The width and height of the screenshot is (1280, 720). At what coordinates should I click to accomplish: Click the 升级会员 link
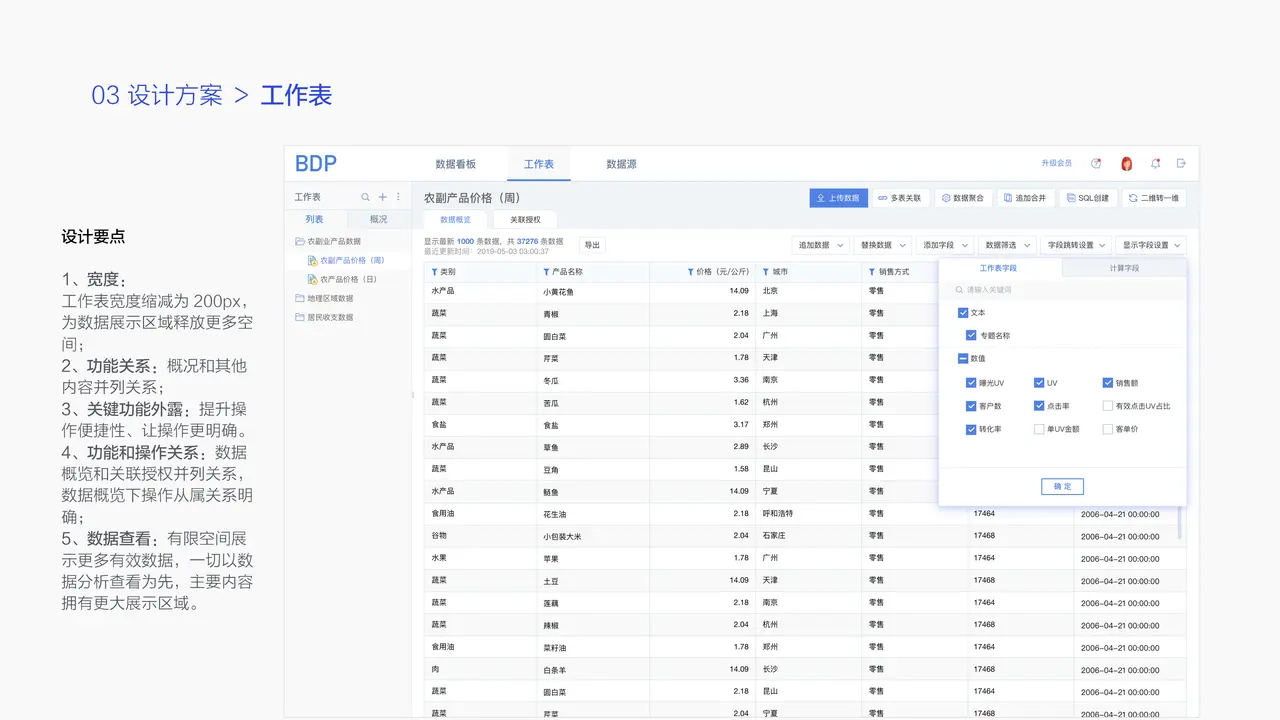[1056, 163]
